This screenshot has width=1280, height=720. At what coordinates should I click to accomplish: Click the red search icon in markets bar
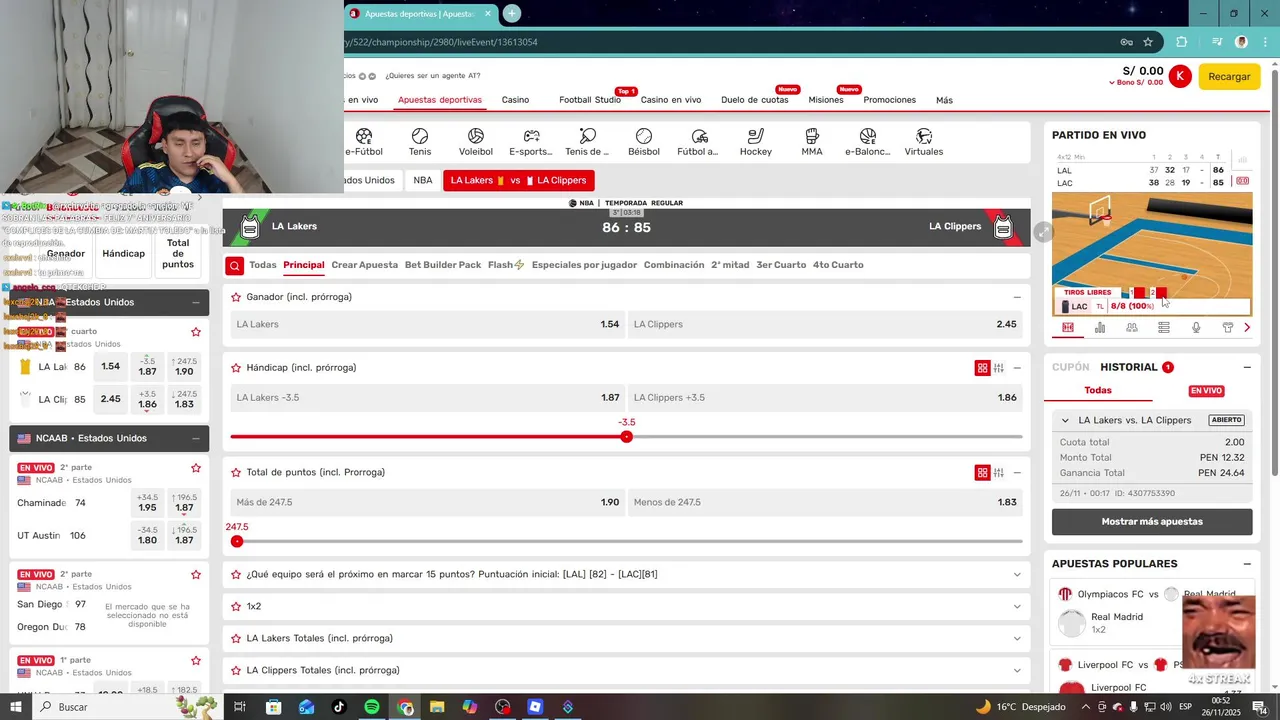(x=234, y=265)
